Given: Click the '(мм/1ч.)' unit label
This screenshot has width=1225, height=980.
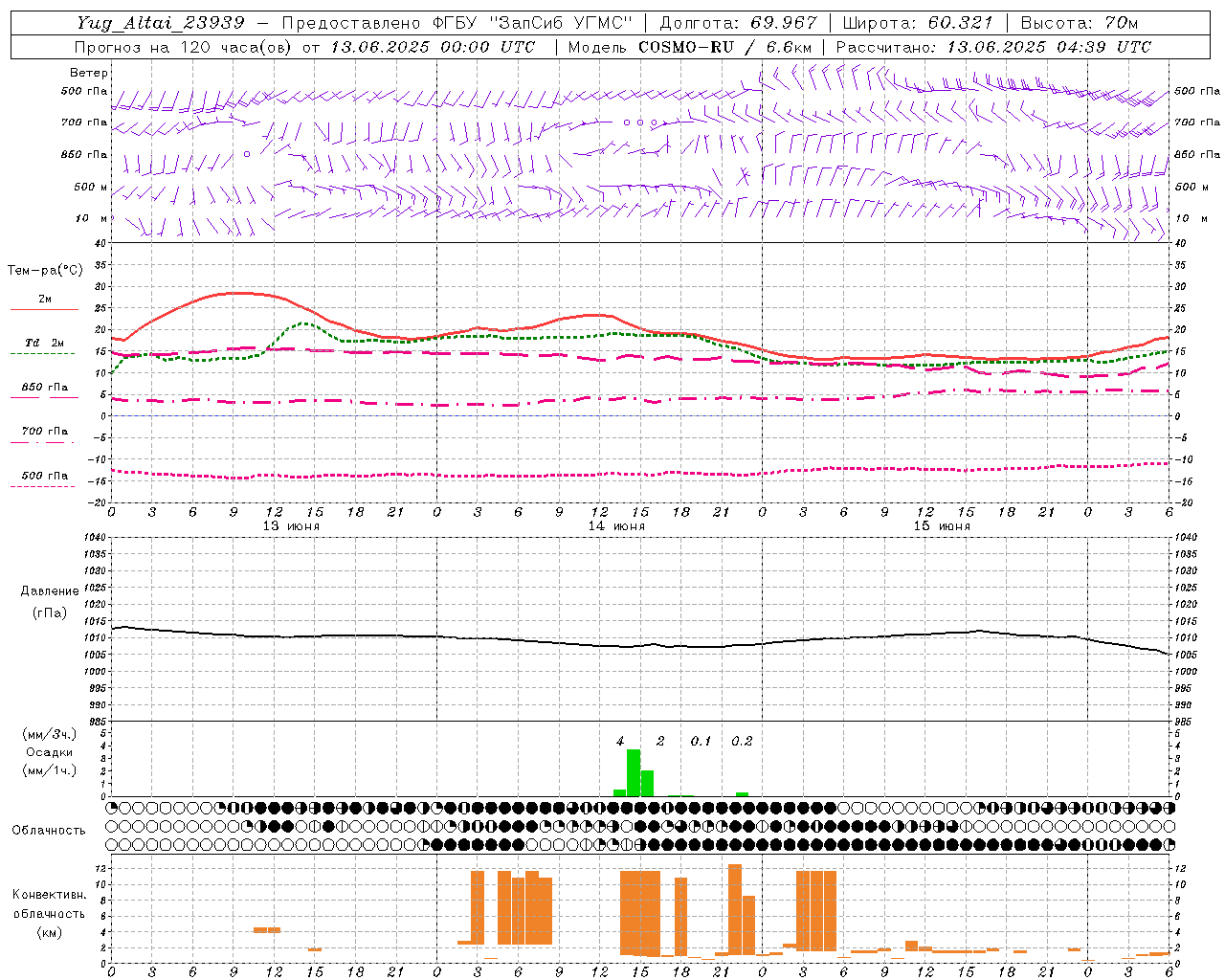Looking at the screenshot, I should 49,770.
